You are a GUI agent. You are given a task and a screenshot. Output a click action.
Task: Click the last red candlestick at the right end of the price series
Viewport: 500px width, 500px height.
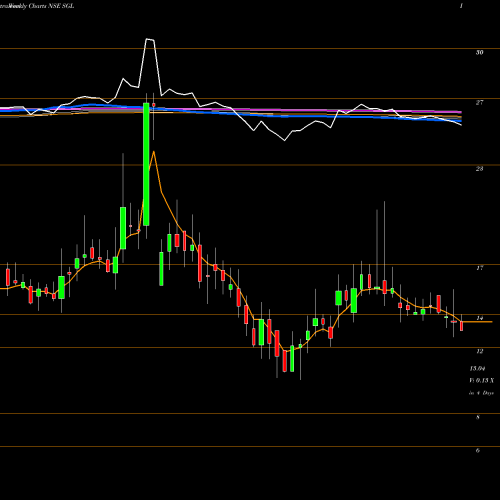coord(462,326)
